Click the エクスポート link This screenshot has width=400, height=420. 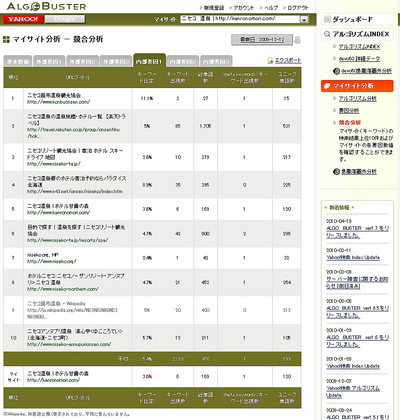pyautogui.click(x=288, y=60)
